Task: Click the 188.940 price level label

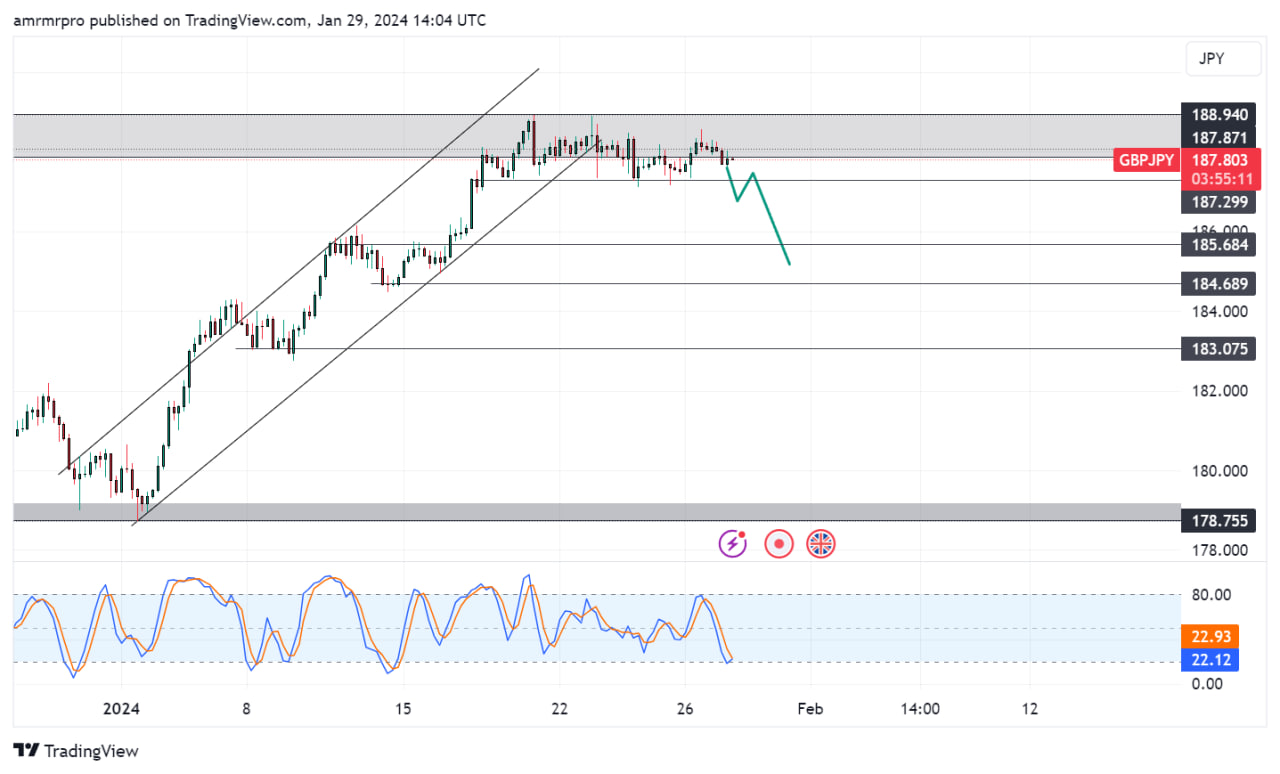Action: (x=1218, y=114)
